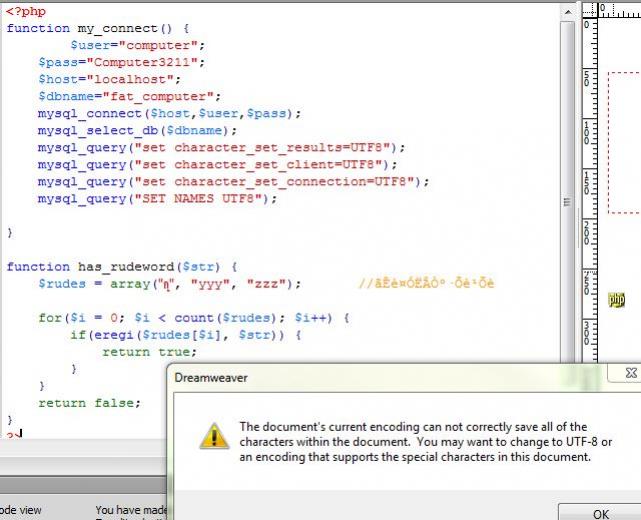Click the encoding warning message text
Viewport: 641px width, 520px height.
coord(426,442)
